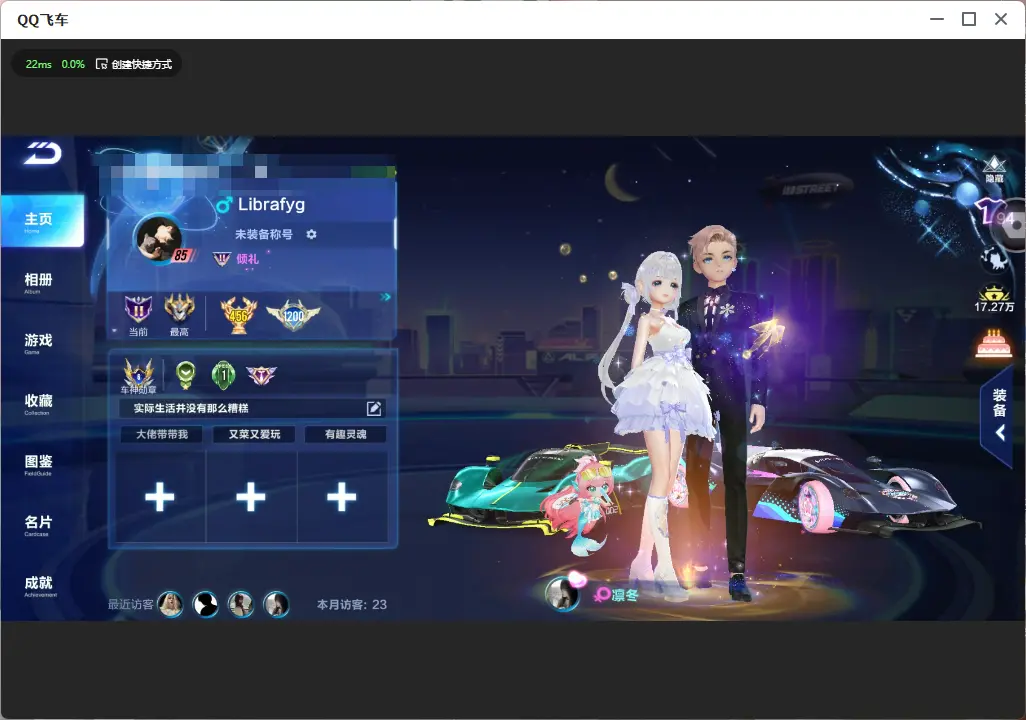Select the 大佬带带我 tag
The width and height of the screenshot is (1026, 720).
(x=162, y=434)
